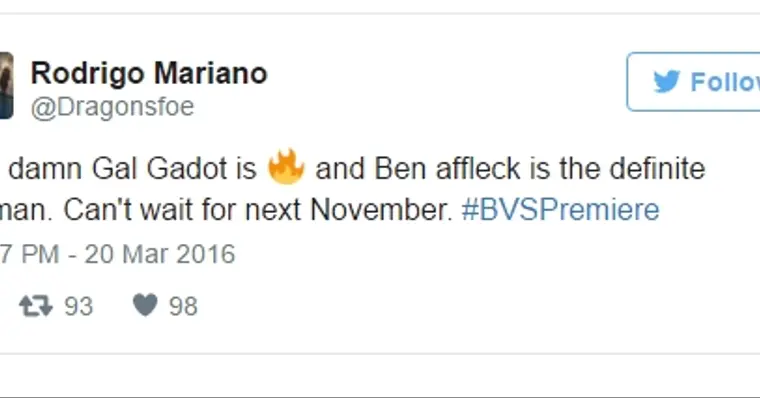The height and width of the screenshot is (398, 760).
Task: Click the Twitter bird logo
Action: 667,81
